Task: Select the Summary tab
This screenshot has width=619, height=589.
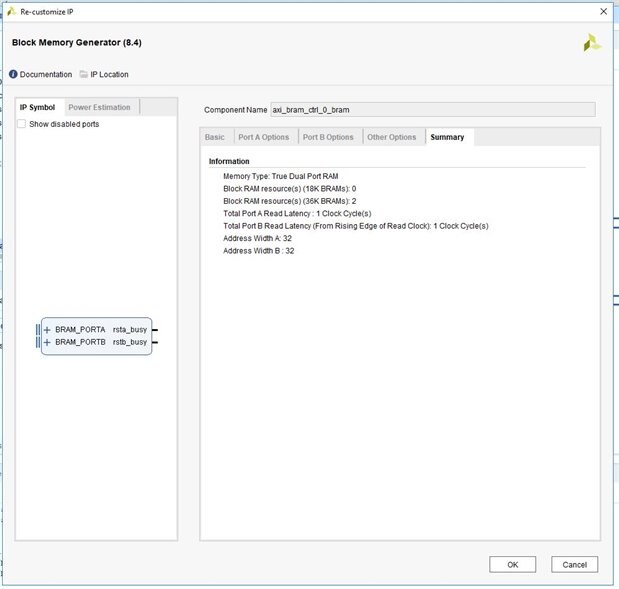Action: 447,137
